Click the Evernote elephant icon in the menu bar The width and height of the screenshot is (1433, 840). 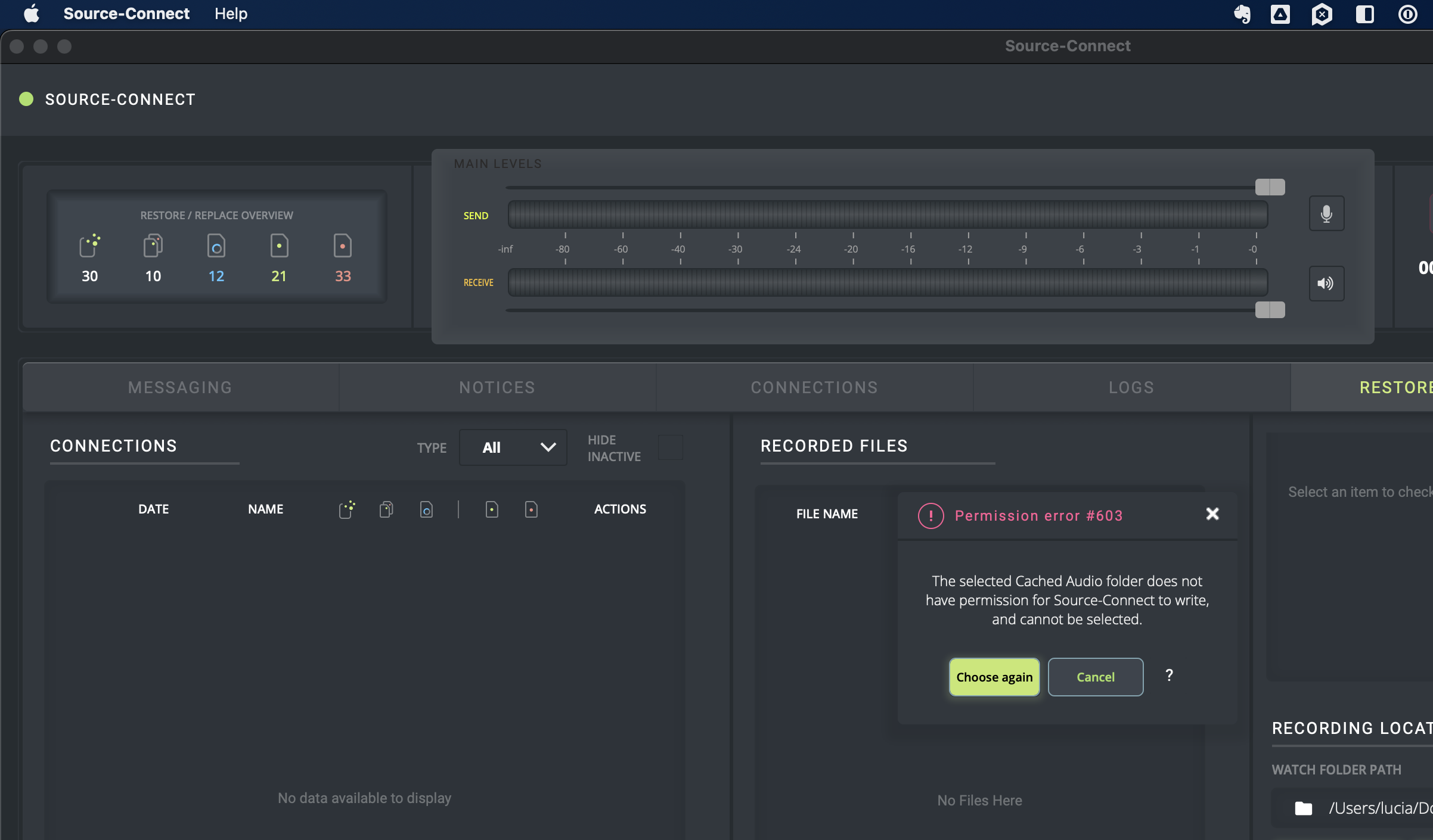click(x=1242, y=14)
